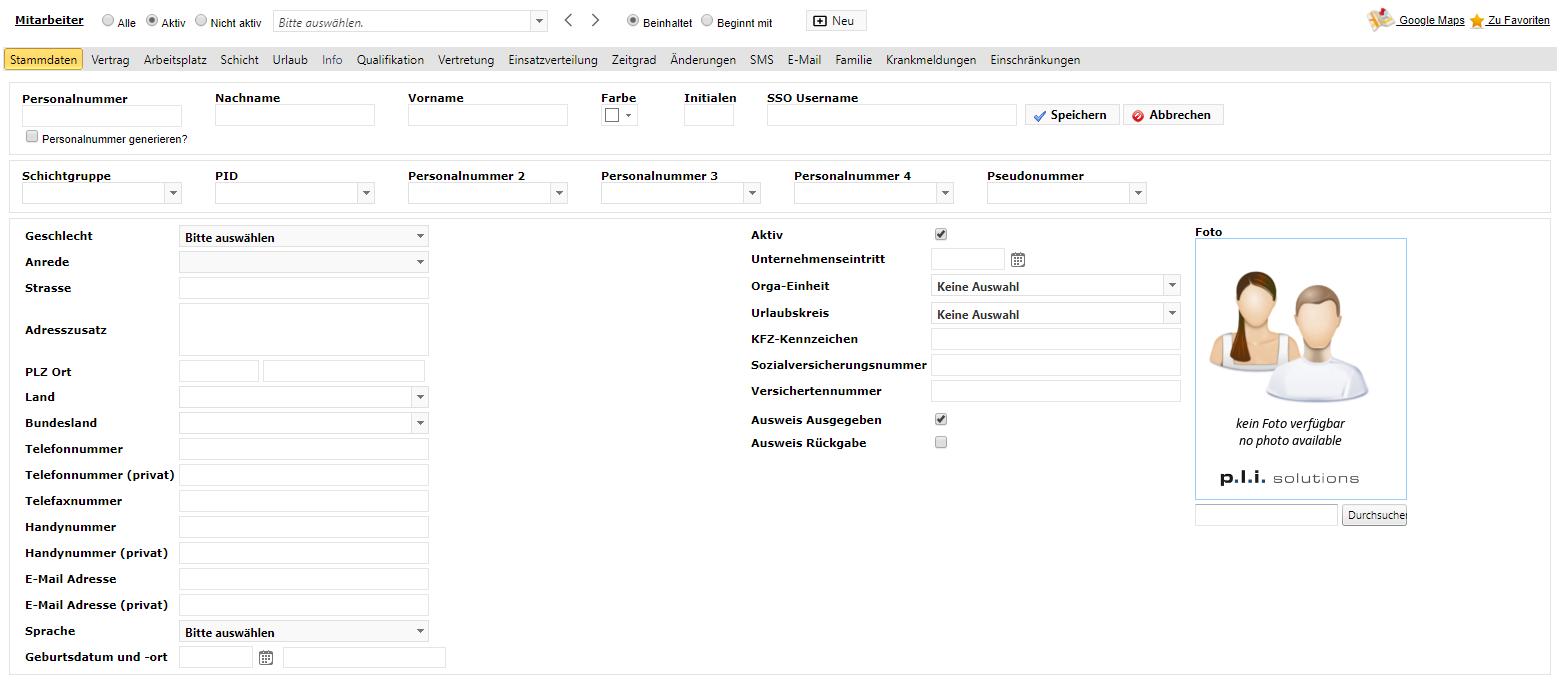Go to previous employee arrow

(x=569, y=20)
